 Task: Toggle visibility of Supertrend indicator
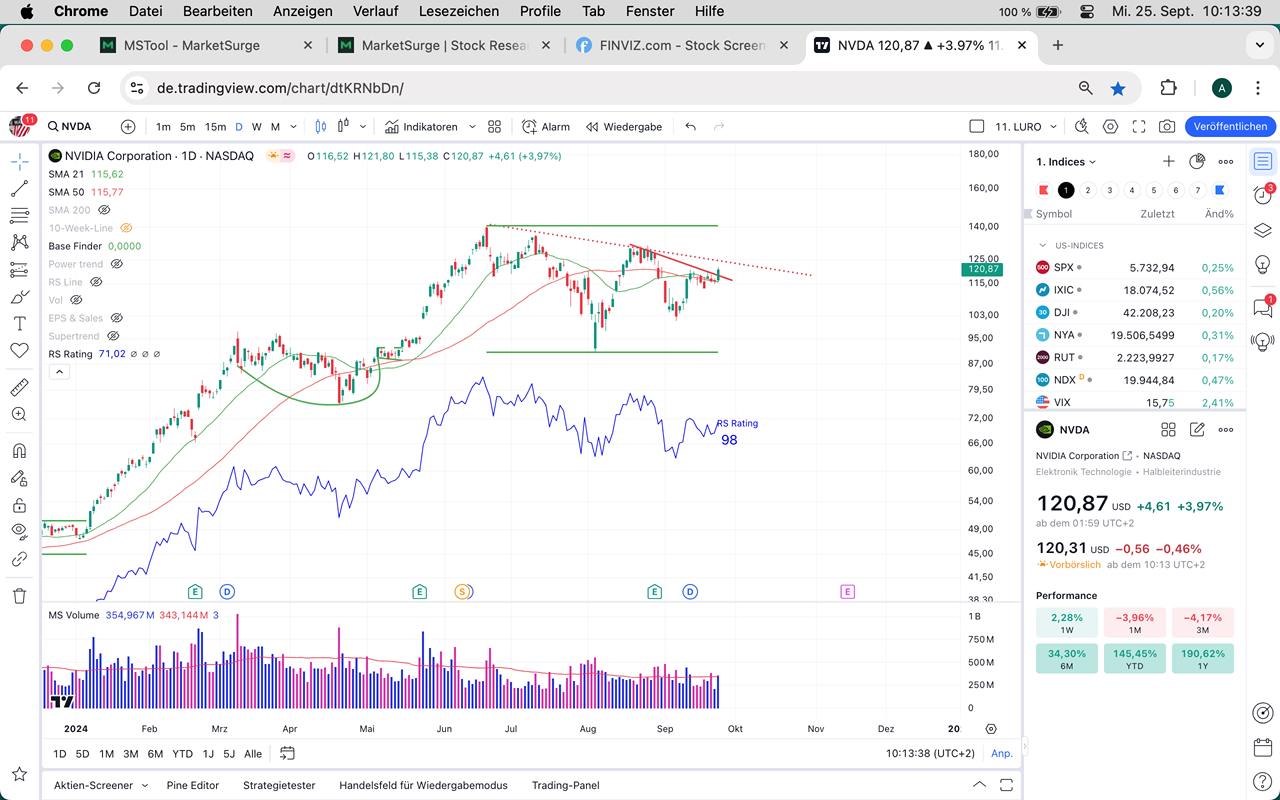click(x=113, y=336)
